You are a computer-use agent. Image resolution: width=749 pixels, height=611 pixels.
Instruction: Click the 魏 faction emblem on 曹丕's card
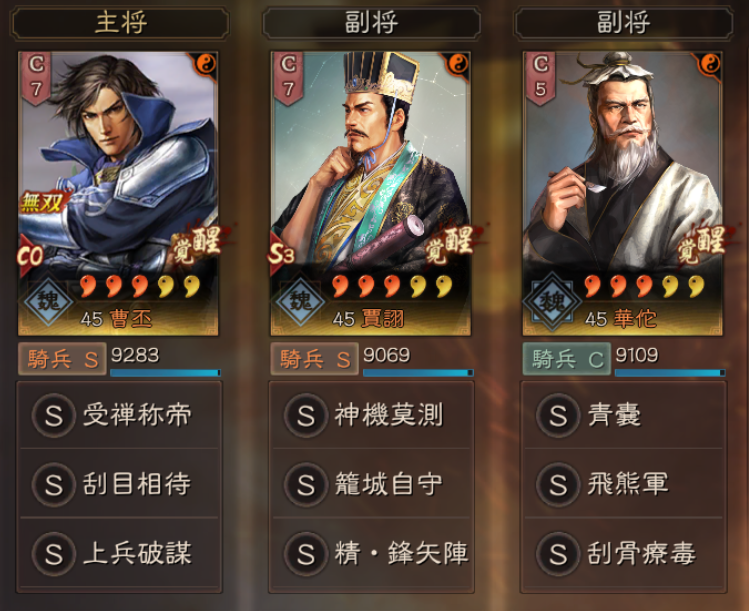coord(48,301)
